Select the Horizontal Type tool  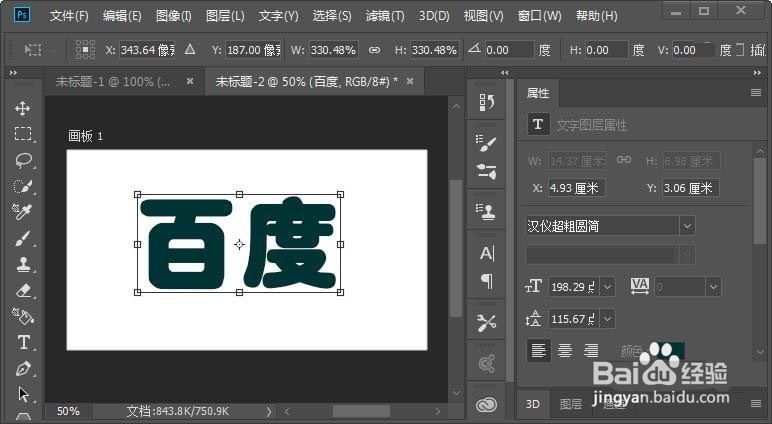(23, 342)
